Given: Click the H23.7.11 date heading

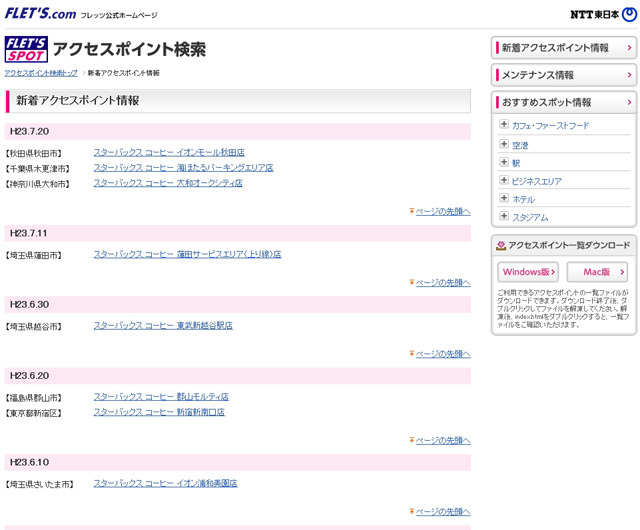Looking at the screenshot, I should coord(29,234).
